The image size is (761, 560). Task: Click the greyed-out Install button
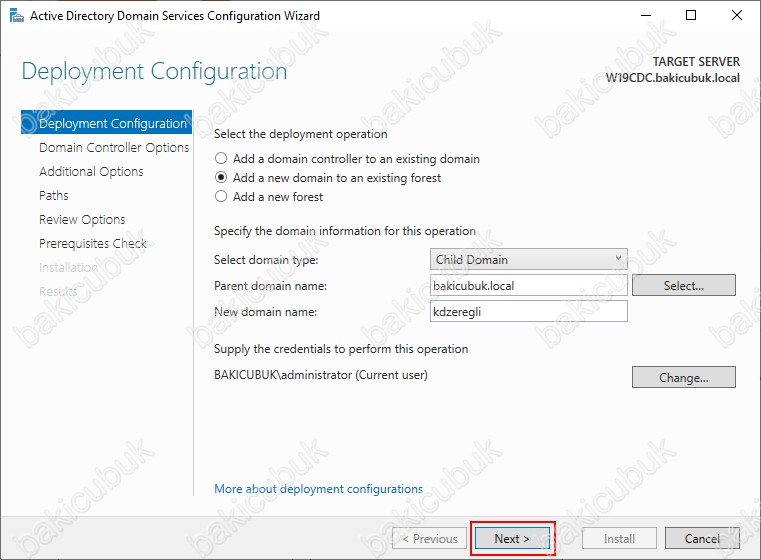coord(619,538)
